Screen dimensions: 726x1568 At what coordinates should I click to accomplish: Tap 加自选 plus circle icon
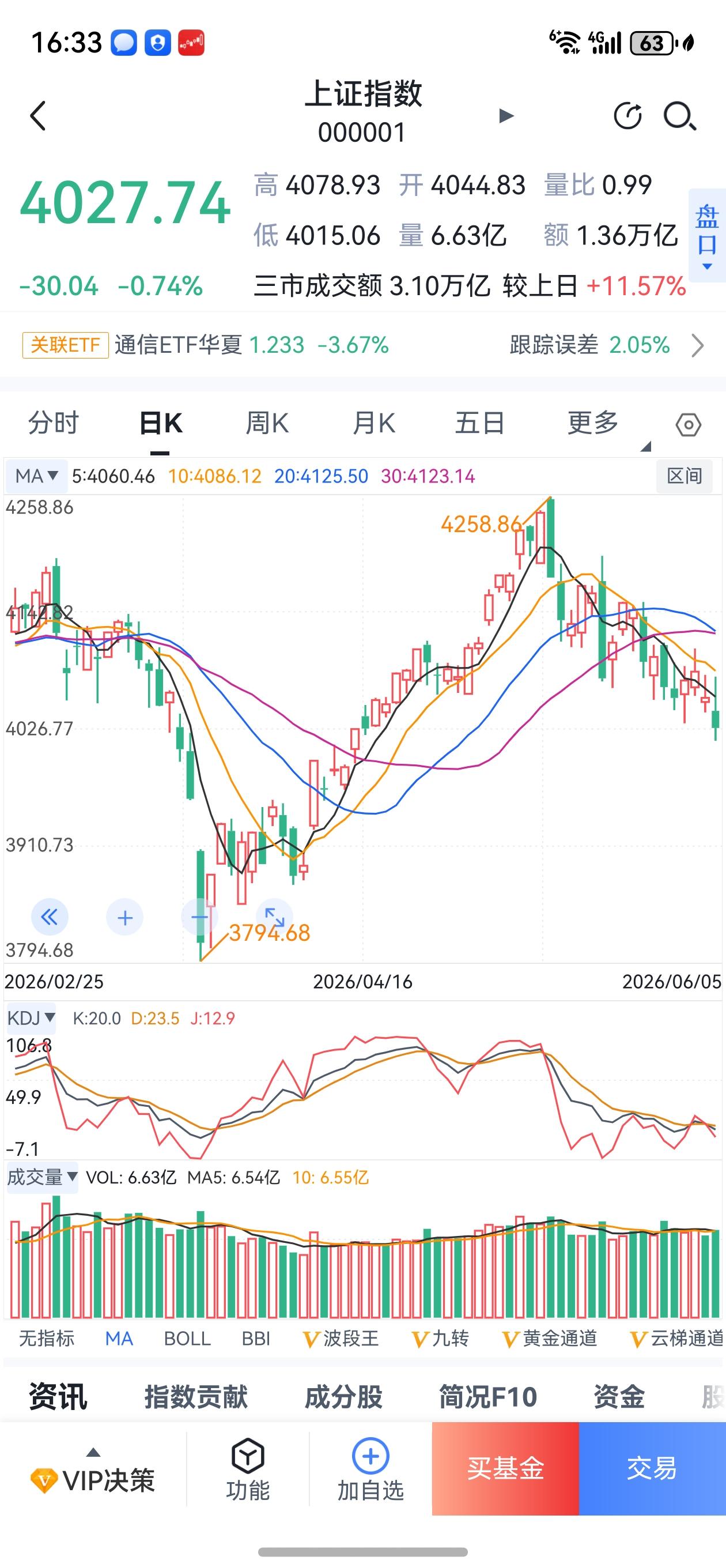pos(370,1456)
